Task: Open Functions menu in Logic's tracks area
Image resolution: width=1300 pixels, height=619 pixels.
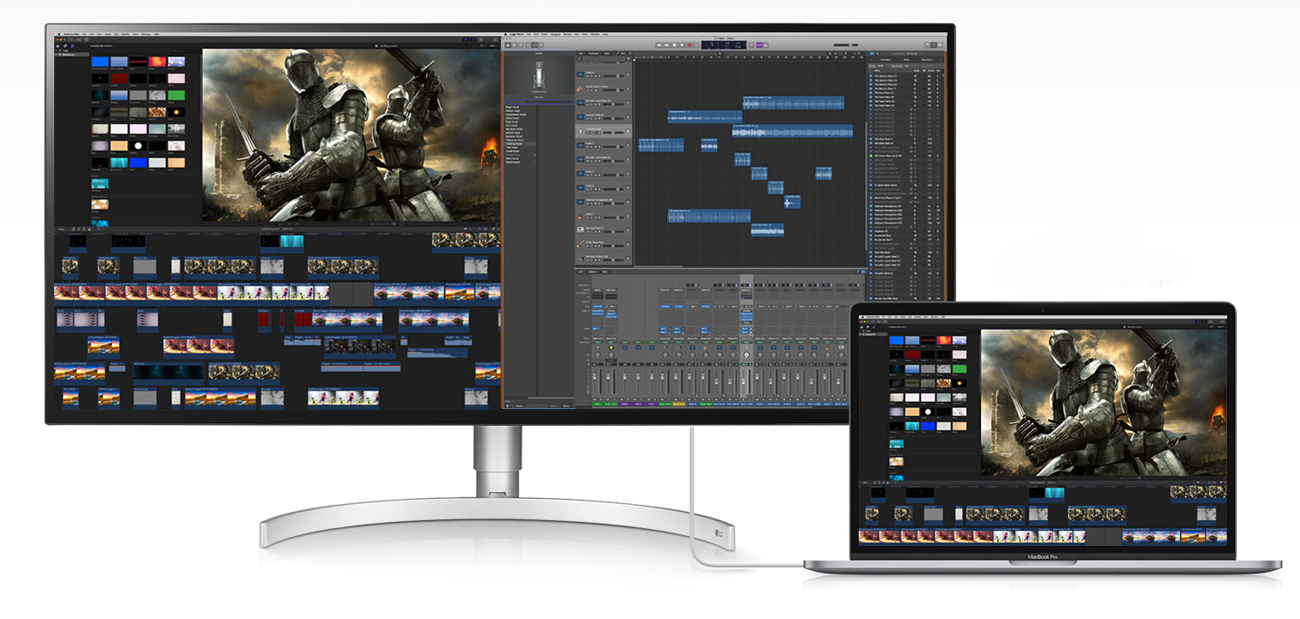Action: 592,53
